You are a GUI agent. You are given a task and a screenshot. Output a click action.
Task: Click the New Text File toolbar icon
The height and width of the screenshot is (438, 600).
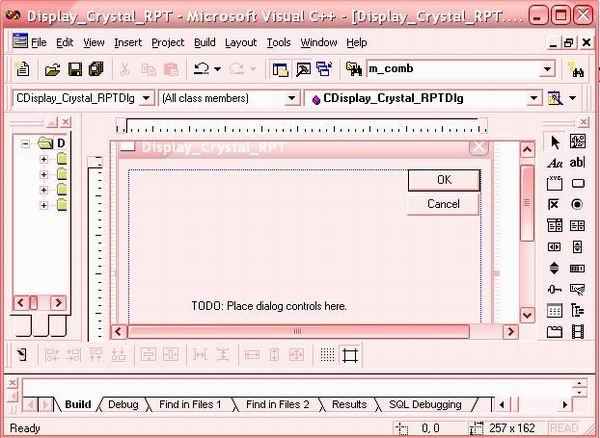pos(22,69)
